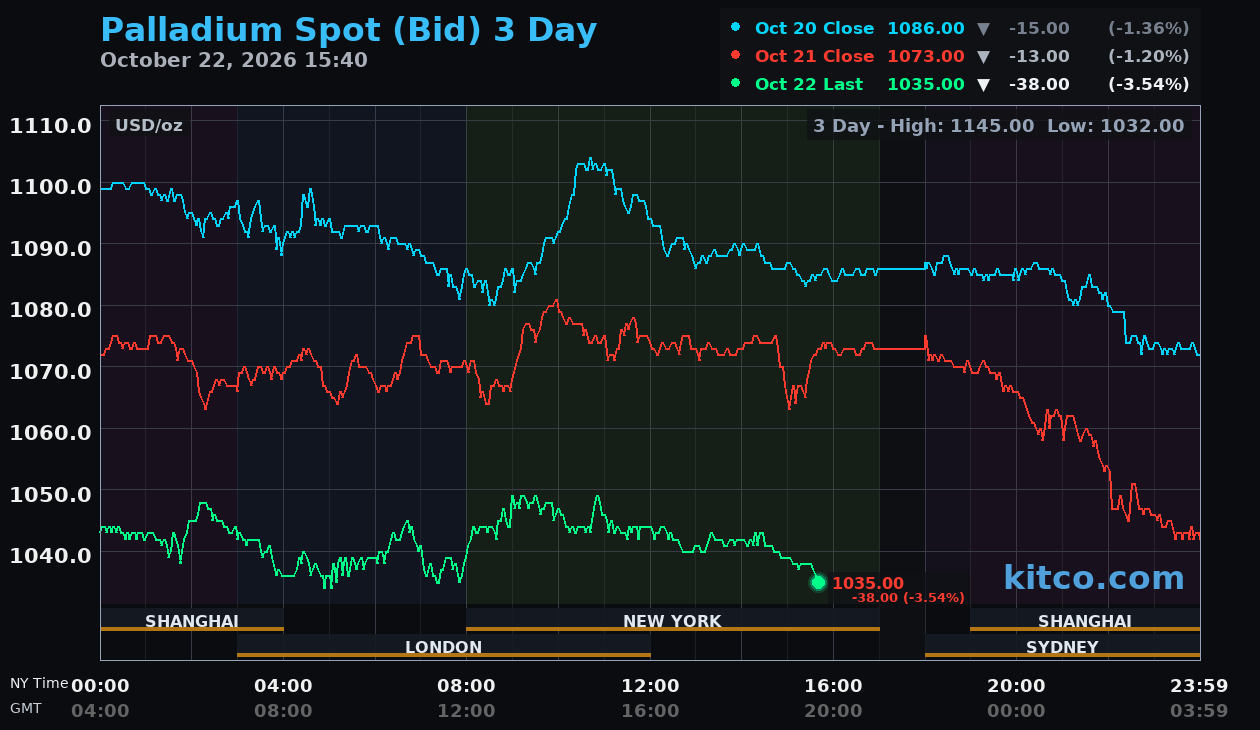Viewport: 1260px width, 730px height.
Task: Click the 16:00 NY time tick
Action: tap(833, 686)
